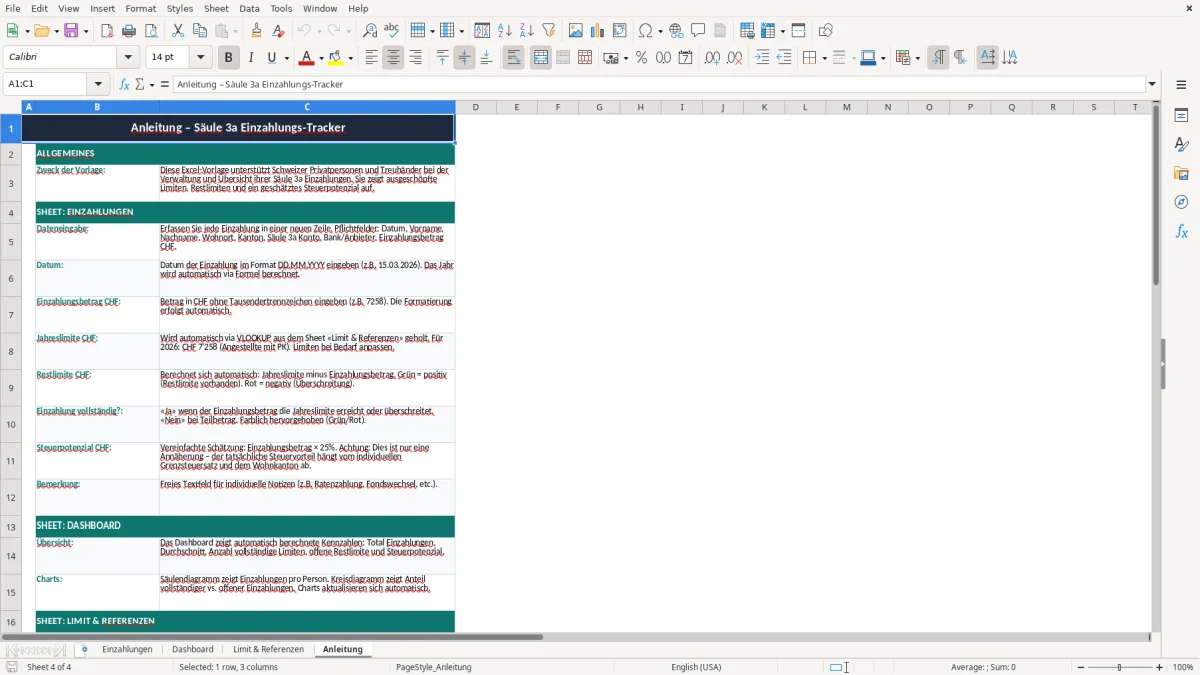
Task: Toggle Underline formatting
Action: coord(272,58)
